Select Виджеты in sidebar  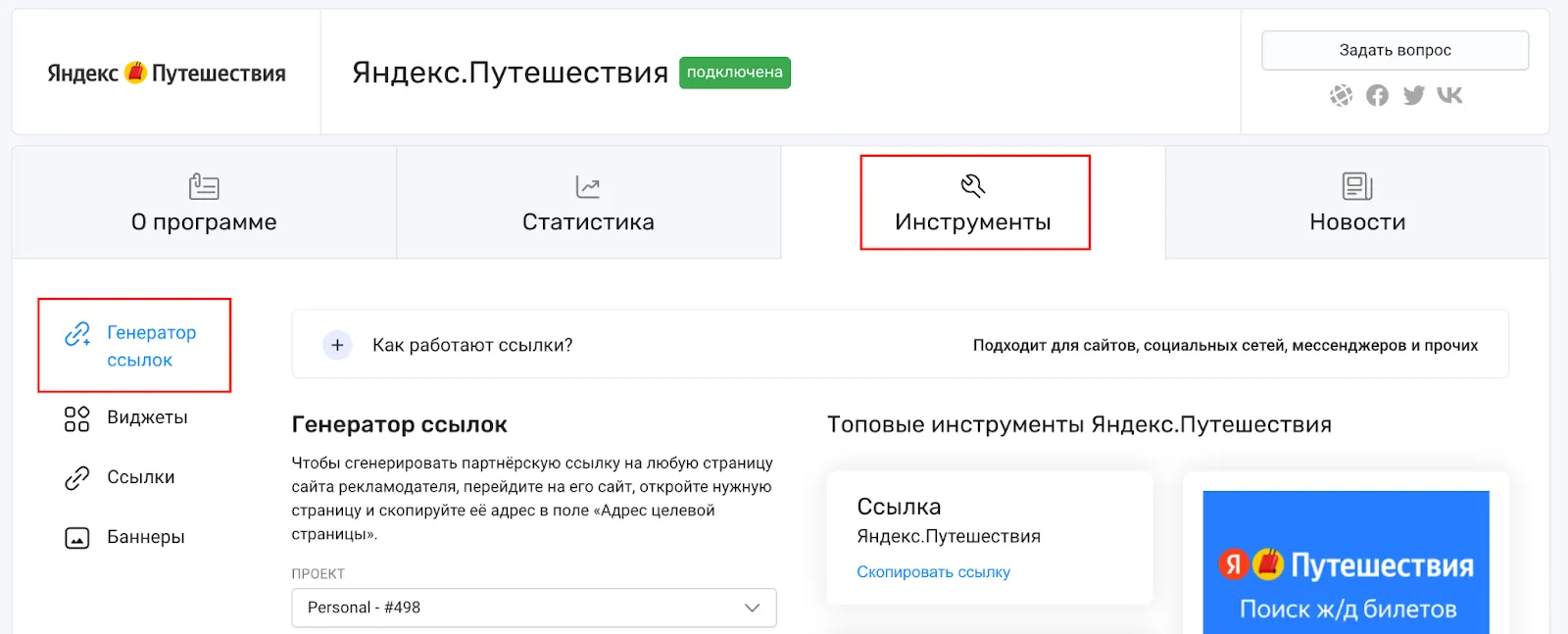(125, 417)
